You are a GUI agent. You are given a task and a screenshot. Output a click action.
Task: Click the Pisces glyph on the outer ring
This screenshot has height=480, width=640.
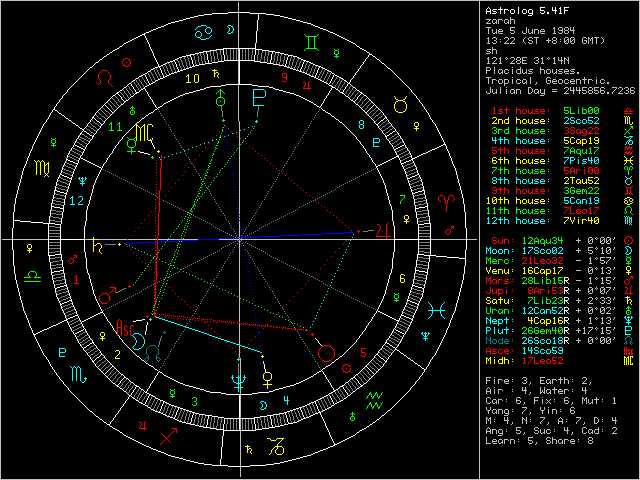coord(431,309)
